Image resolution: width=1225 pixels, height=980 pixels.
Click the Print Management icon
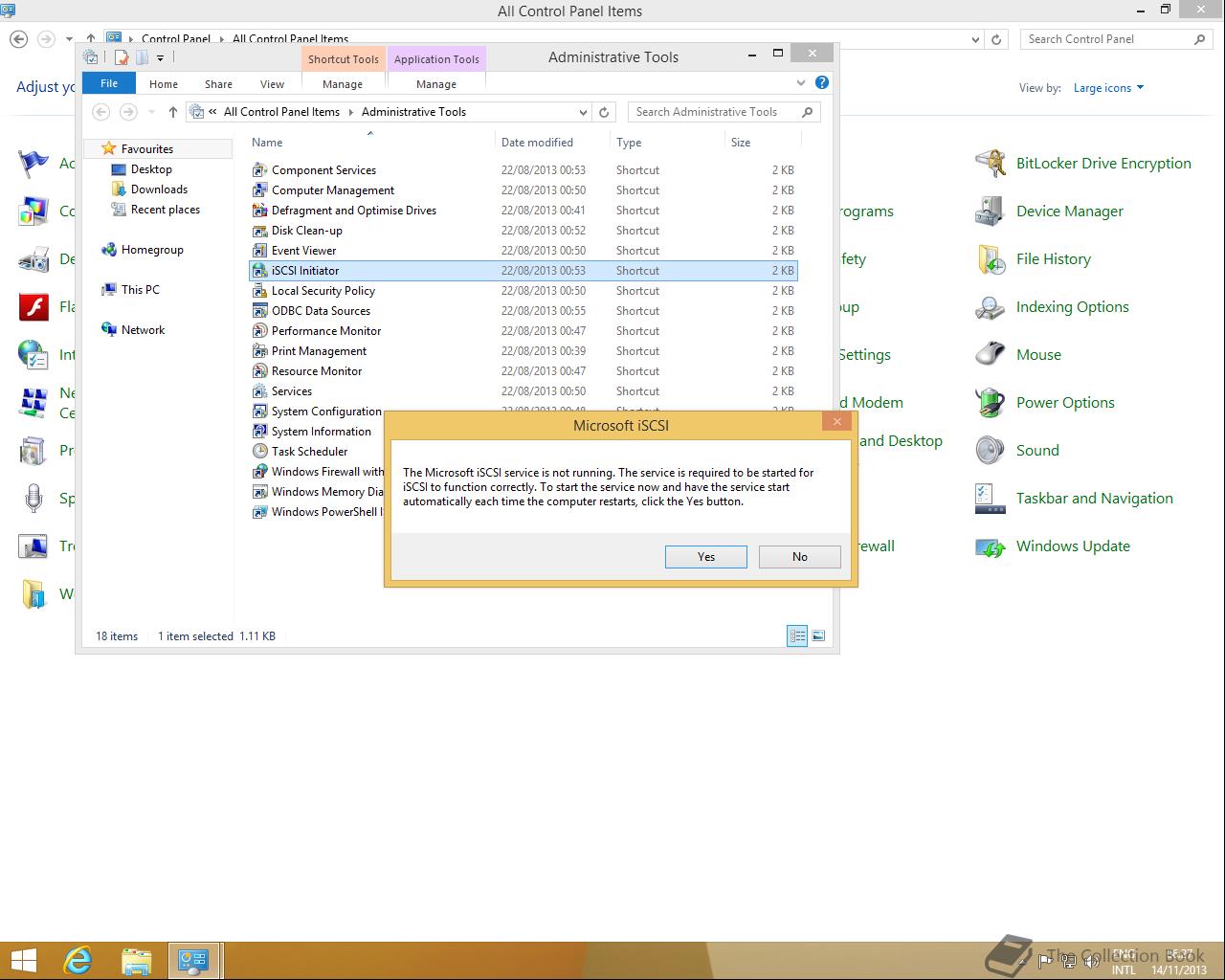[259, 350]
